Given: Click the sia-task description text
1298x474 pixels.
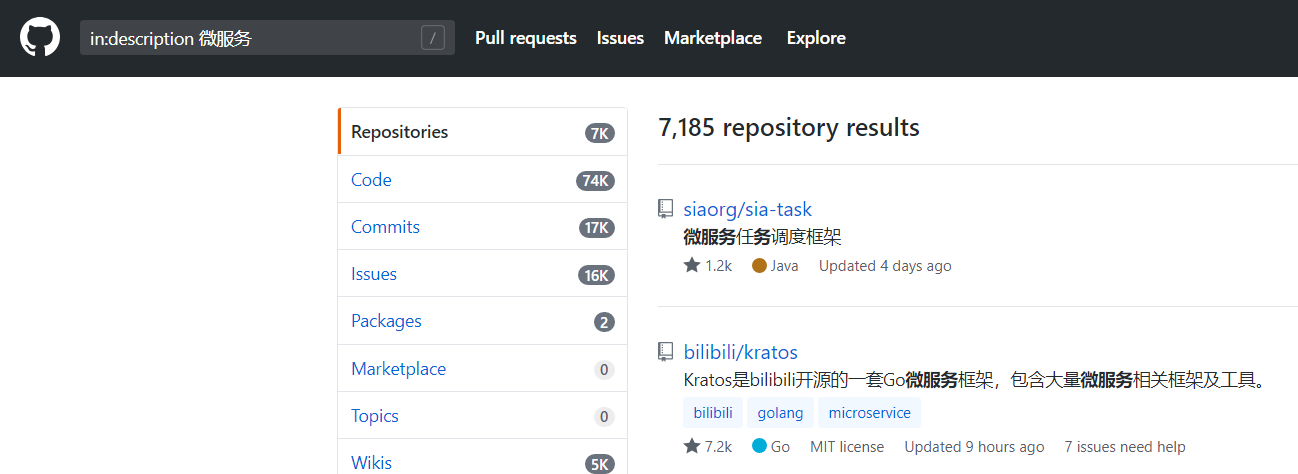Looking at the screenshot, I should click(762, 238).
